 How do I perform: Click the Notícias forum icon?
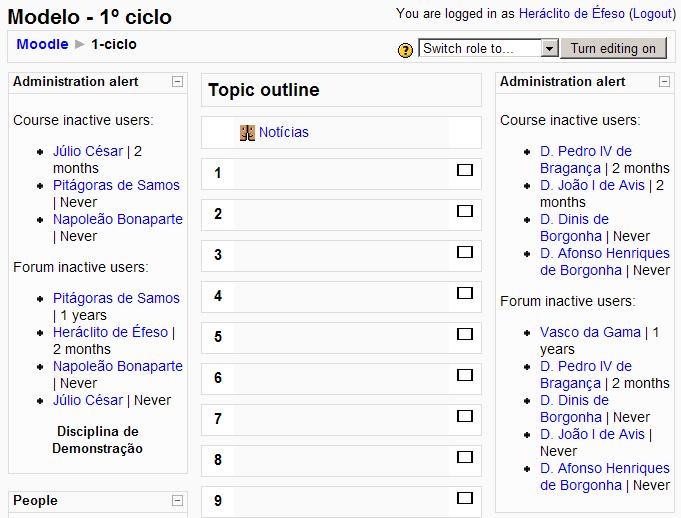click(x=248, y=132)
